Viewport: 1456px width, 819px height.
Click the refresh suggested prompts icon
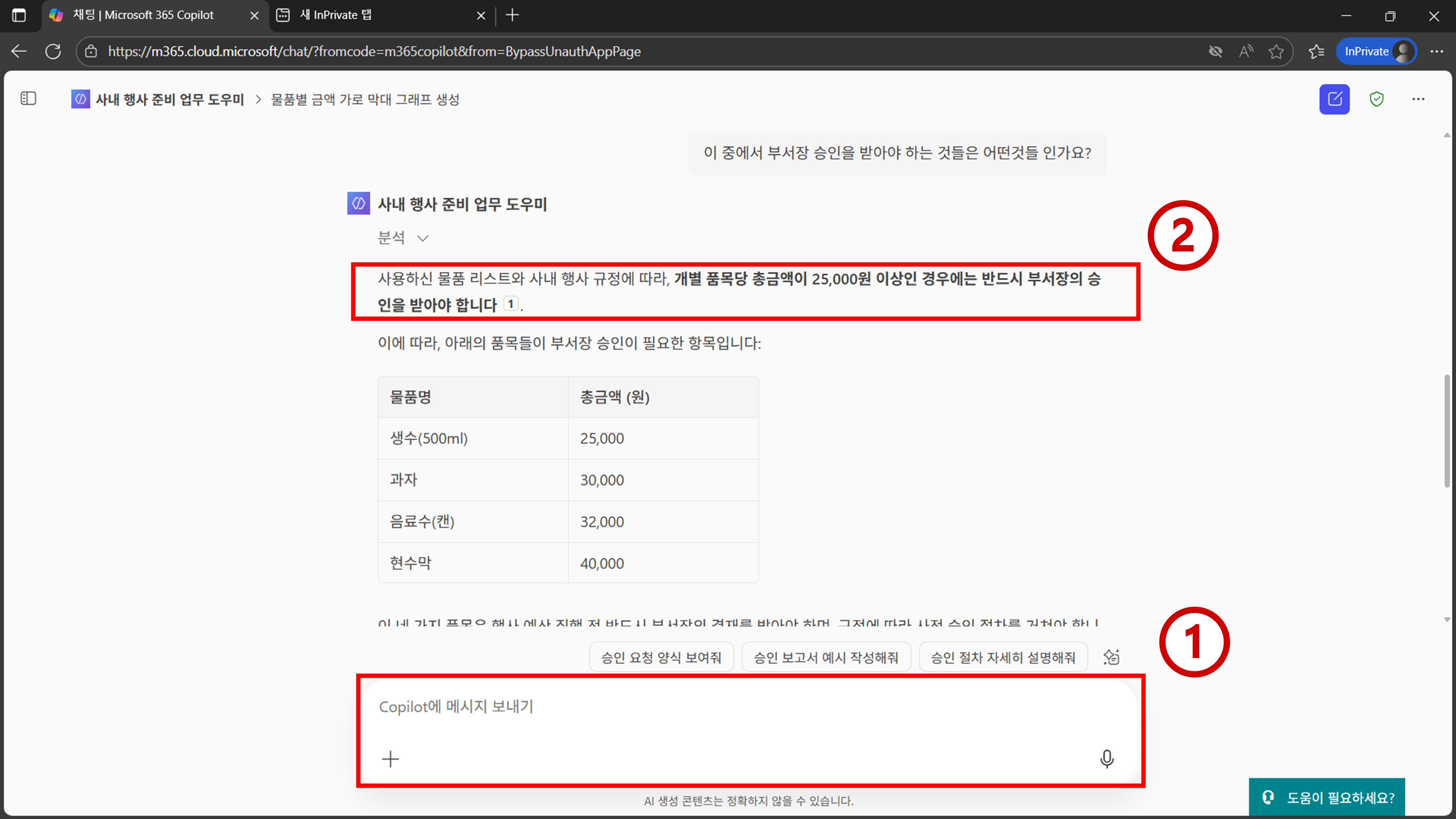click(x=1111, y=657)
